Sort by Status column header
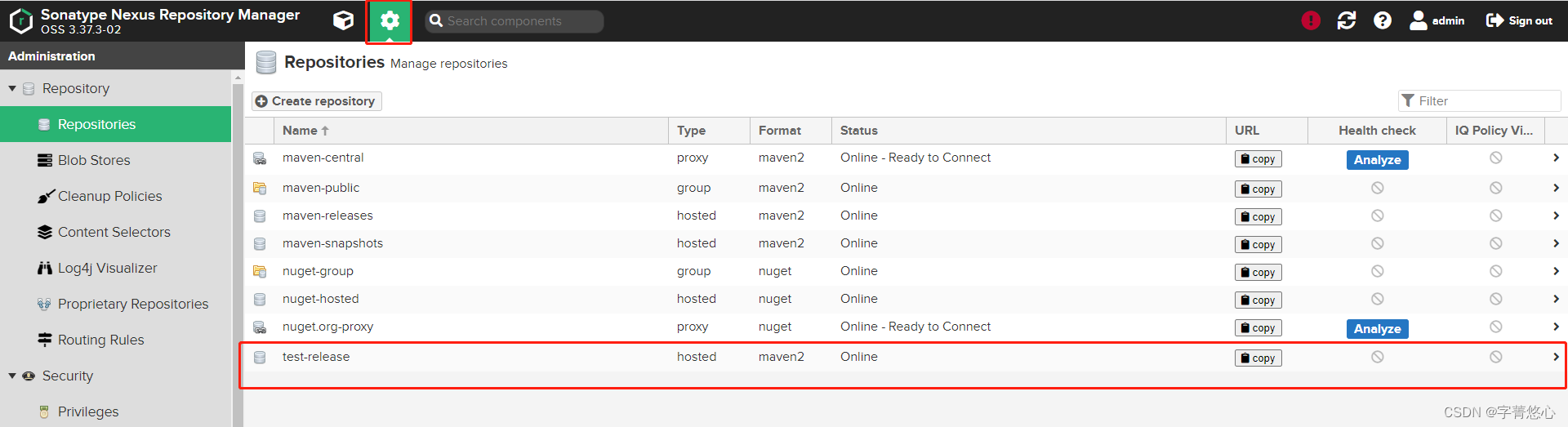Screen dimensions: 1568x427 [1029, 131]
